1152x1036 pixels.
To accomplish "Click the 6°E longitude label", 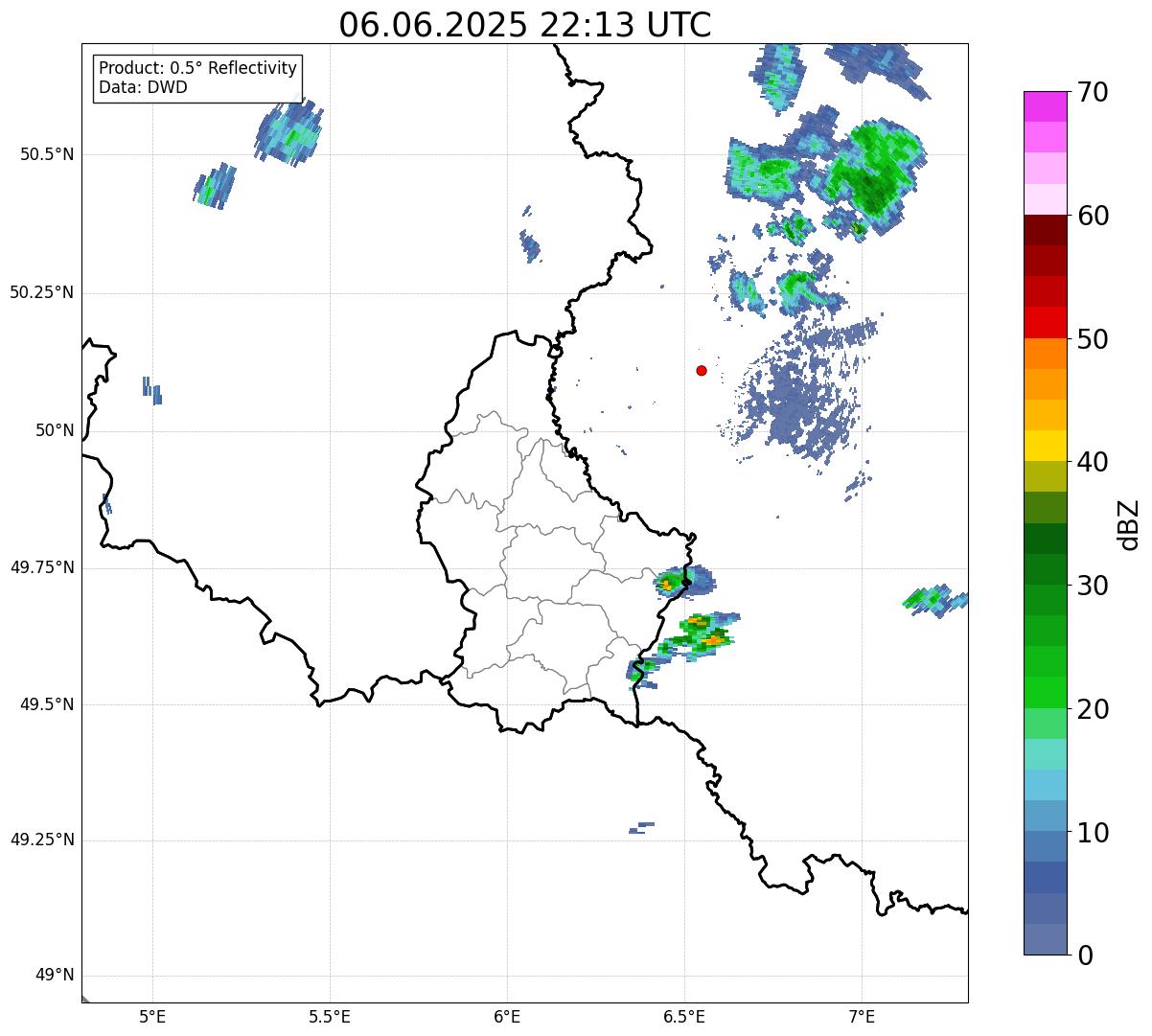I will pos(507,1016).
